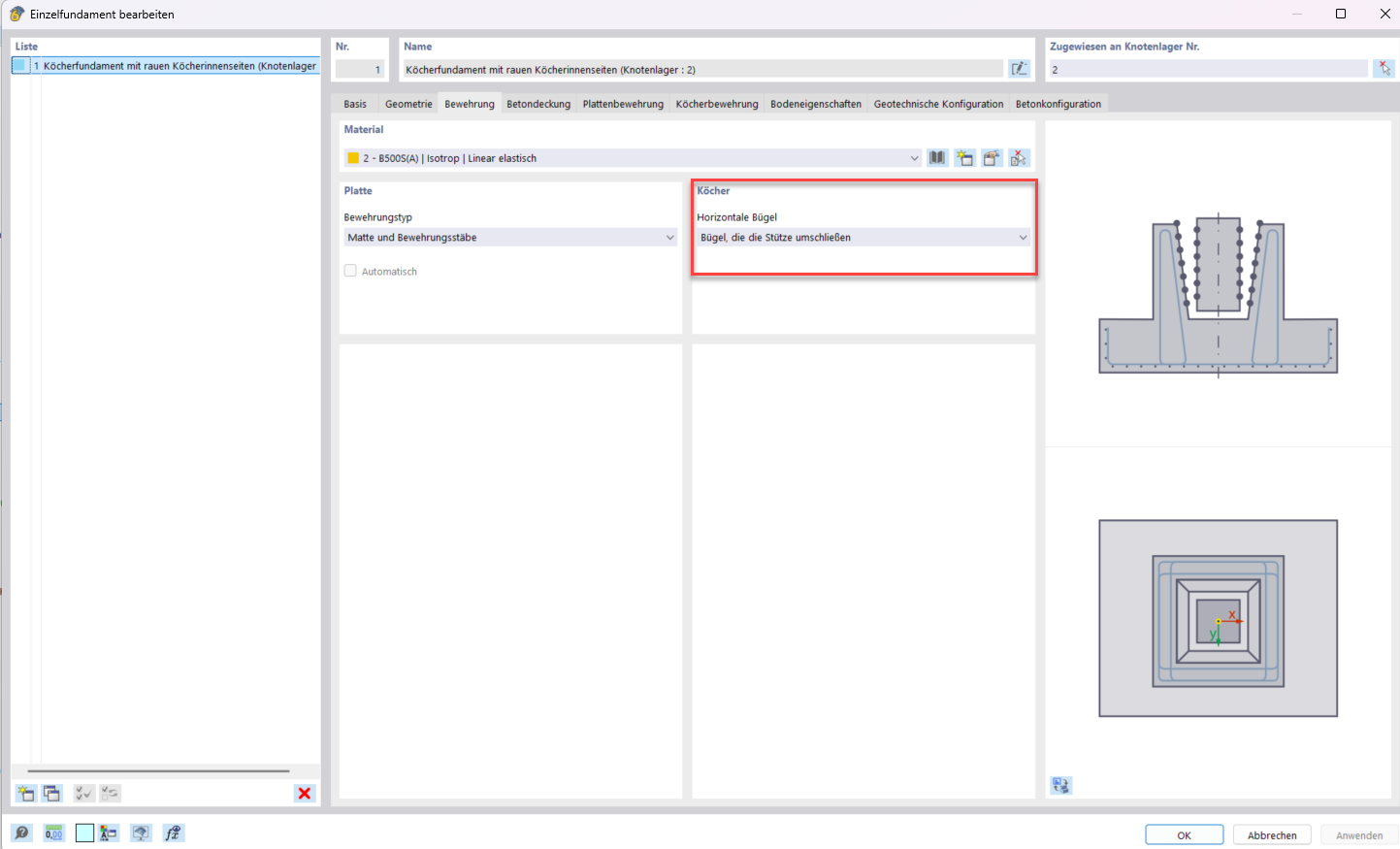Image resolution: width=1400 pixels, height=849 pixels.
Task: Select all list entries via double-check icon
Action: coord(83,793)
